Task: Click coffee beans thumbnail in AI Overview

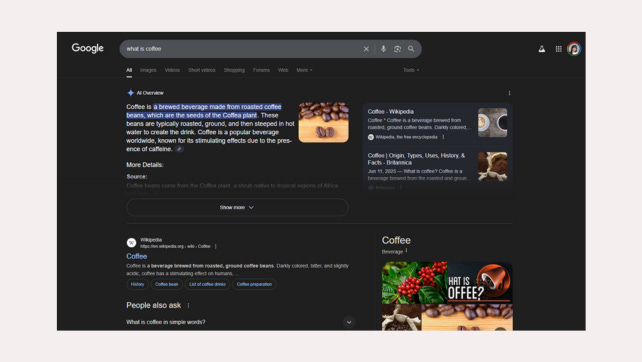Action: 323,122
